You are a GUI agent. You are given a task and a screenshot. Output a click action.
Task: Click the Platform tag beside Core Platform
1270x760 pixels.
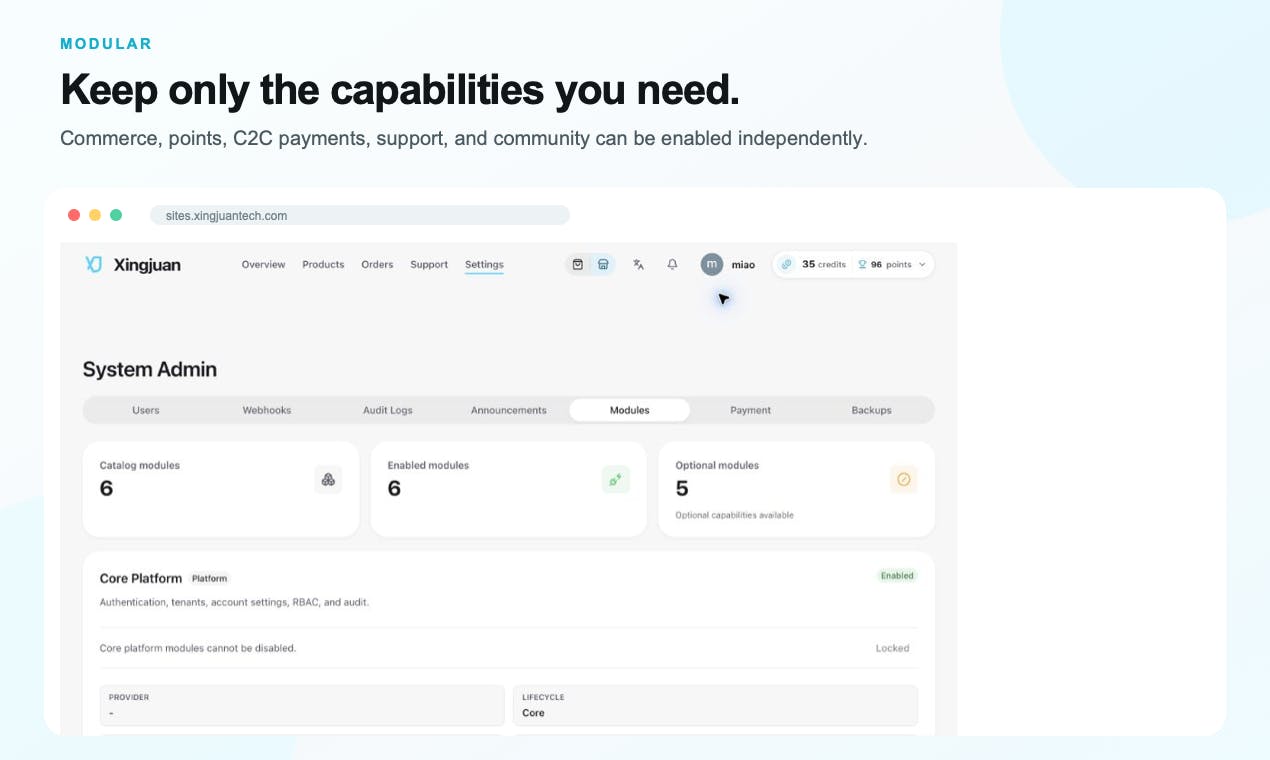pos(210,578)
